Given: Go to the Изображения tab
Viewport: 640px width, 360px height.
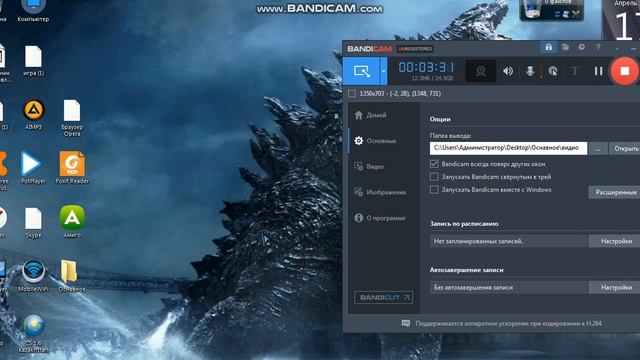Looking at the screenshot, I should click(380, 192).
